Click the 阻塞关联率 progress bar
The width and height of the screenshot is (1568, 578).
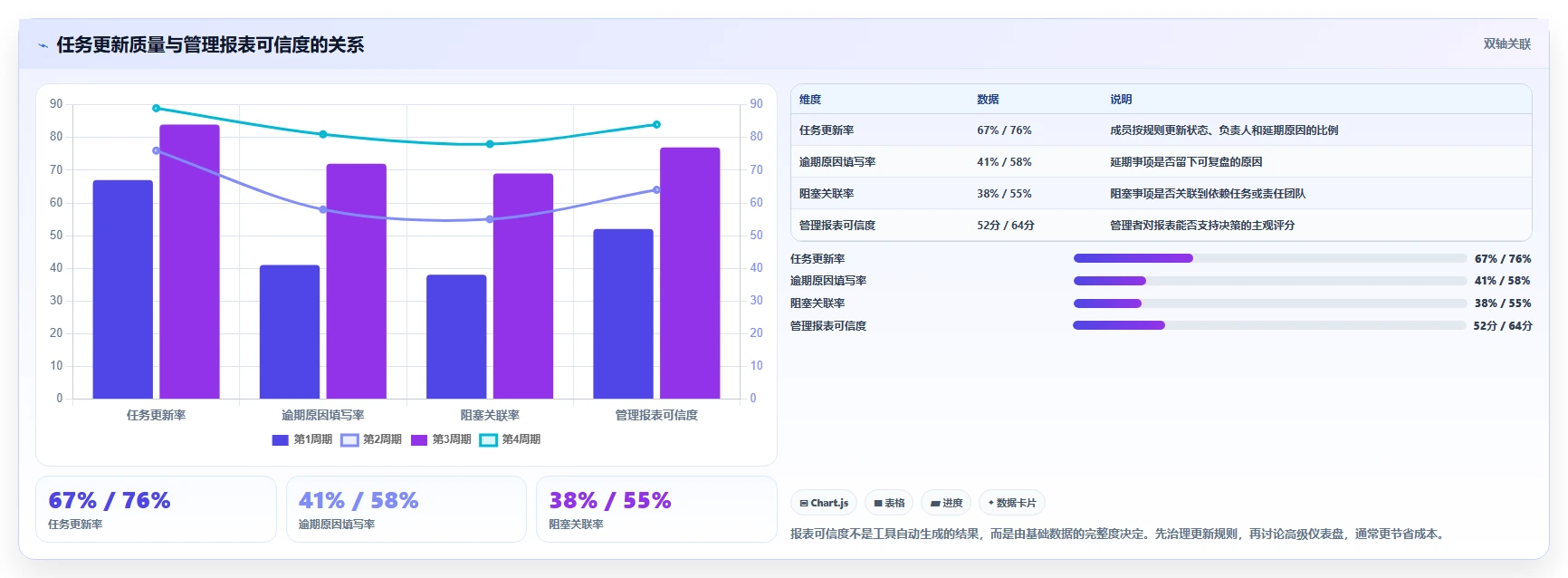pyautogui.click(x=1269, y=303)
